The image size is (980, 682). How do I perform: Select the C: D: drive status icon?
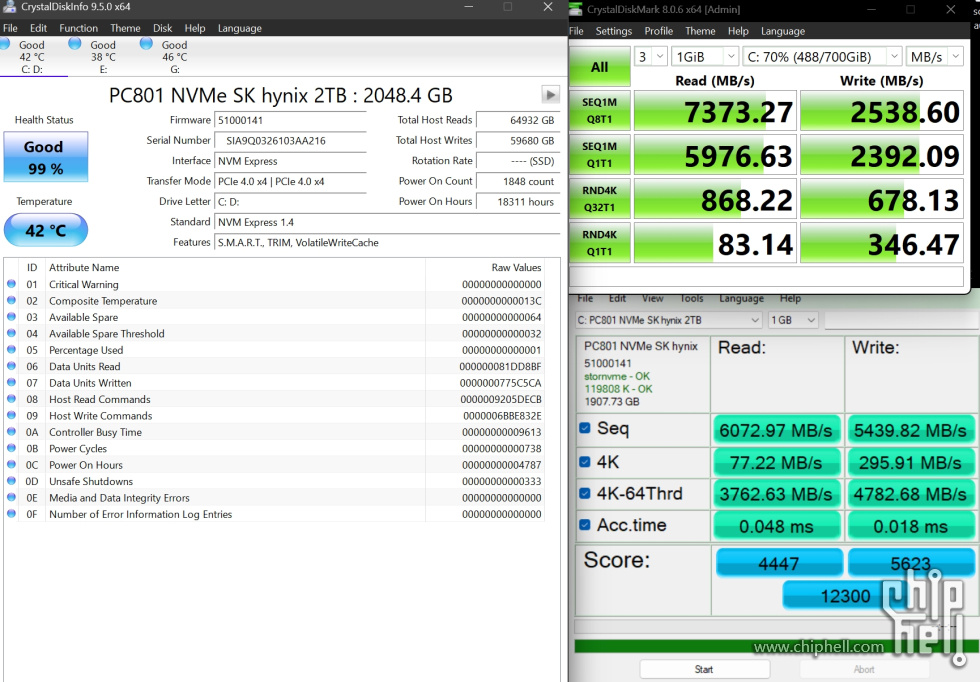(x=4, y=44)
